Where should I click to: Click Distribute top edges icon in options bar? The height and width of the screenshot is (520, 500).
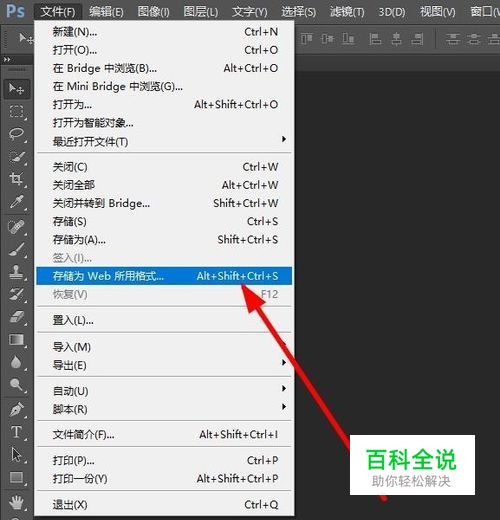tap(452, 39)
